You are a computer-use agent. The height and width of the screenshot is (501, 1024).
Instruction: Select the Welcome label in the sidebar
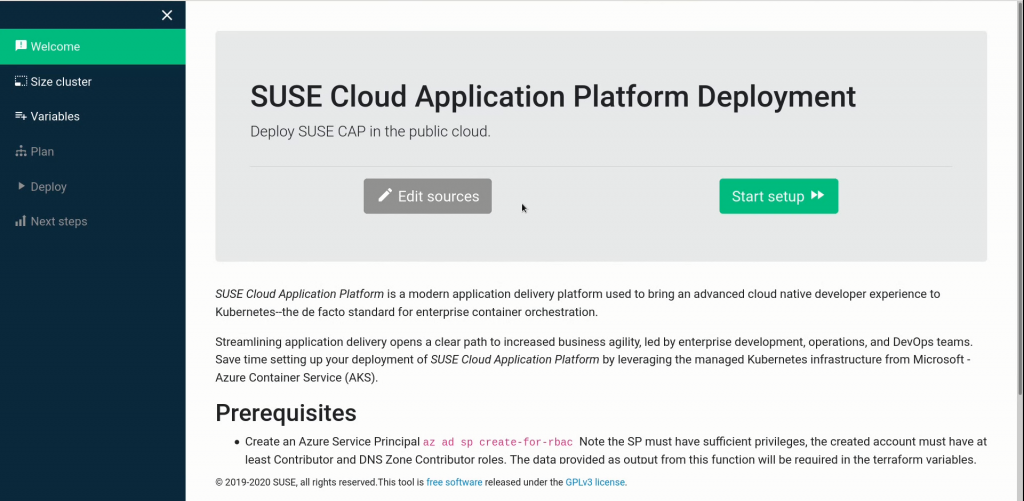55,46
